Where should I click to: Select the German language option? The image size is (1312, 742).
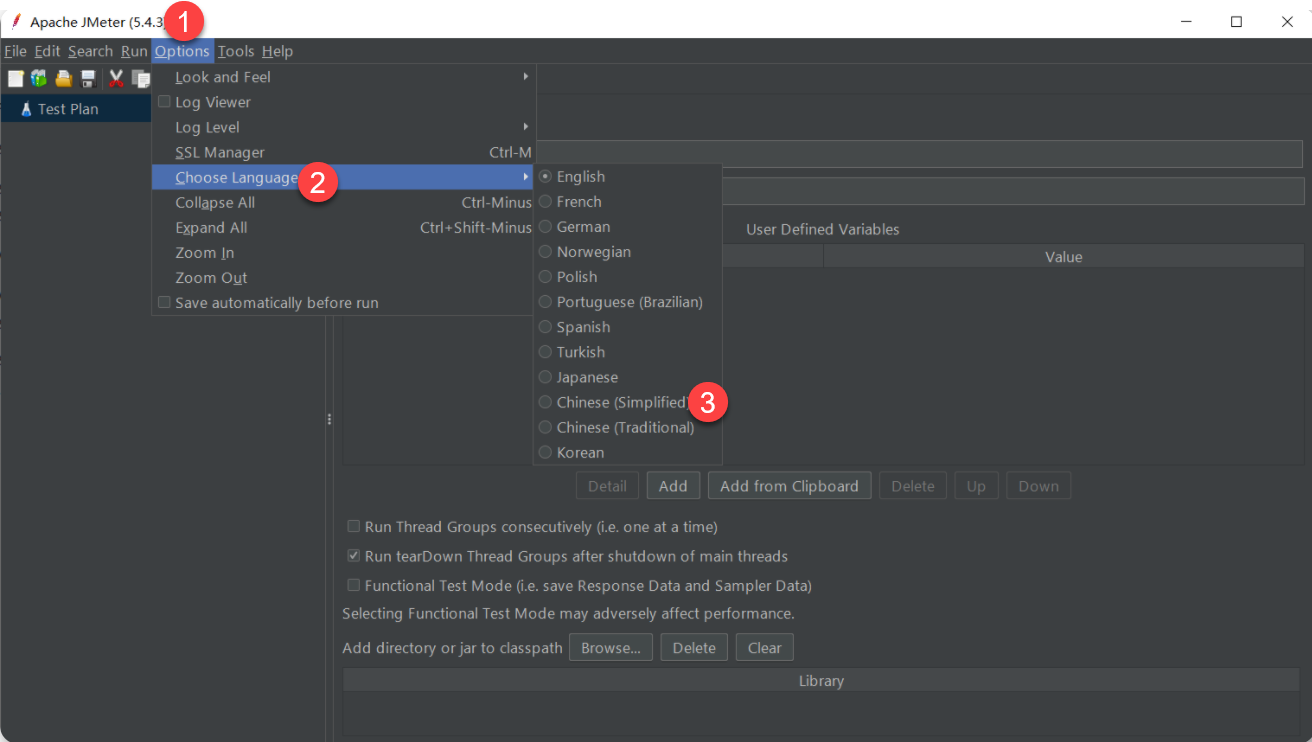[627, 226]
